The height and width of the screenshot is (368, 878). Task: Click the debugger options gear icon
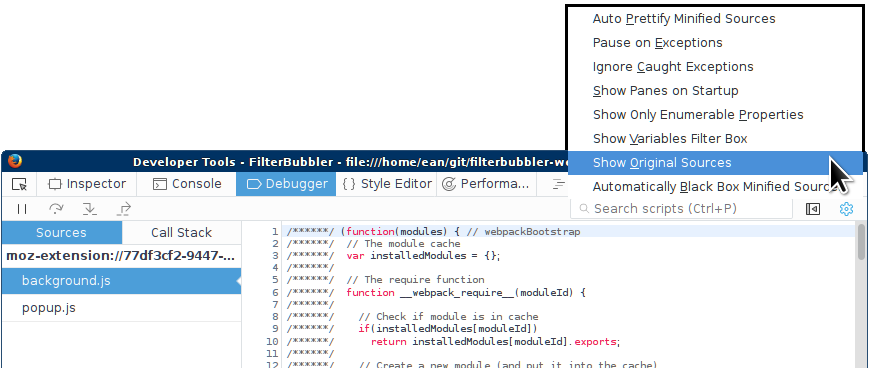(x=846, y=209)
